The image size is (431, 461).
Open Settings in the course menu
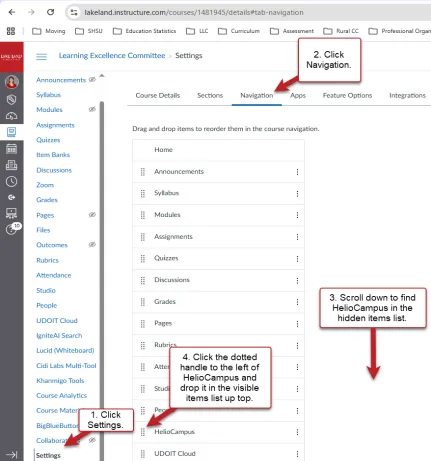click(48, 455)
